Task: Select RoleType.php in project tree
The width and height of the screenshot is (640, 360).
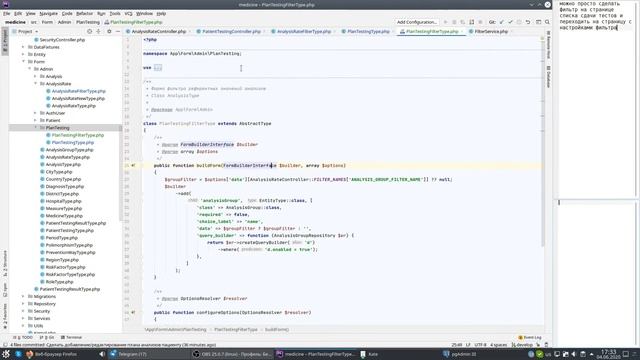Action: [57, 282]
